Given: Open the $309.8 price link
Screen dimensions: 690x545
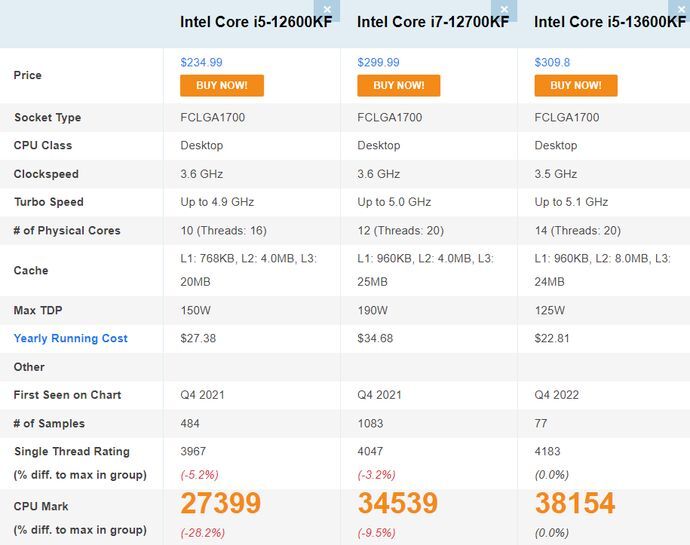Looking at the screenshot, I should point(553,62).
